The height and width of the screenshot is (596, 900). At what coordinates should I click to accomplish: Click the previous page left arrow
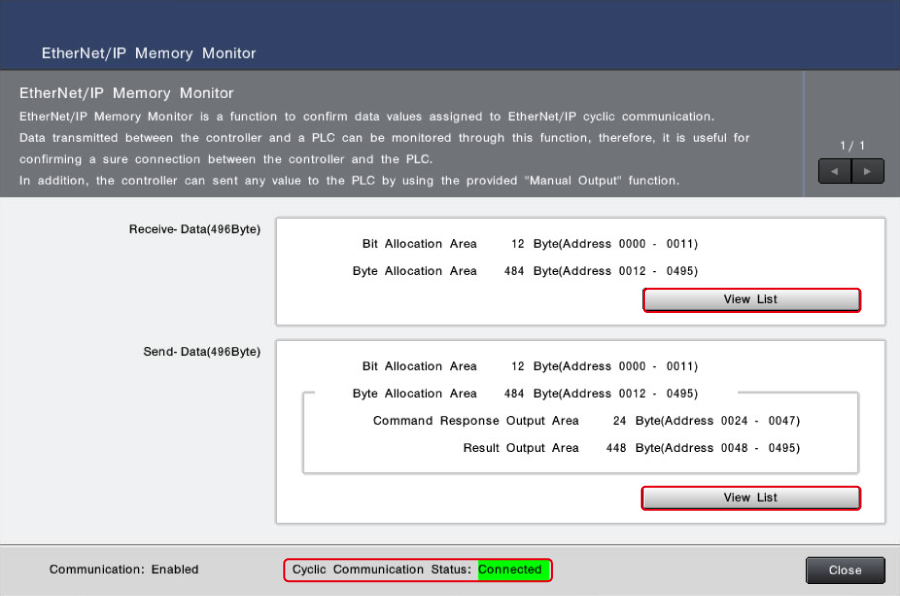(x=834, y=171)
